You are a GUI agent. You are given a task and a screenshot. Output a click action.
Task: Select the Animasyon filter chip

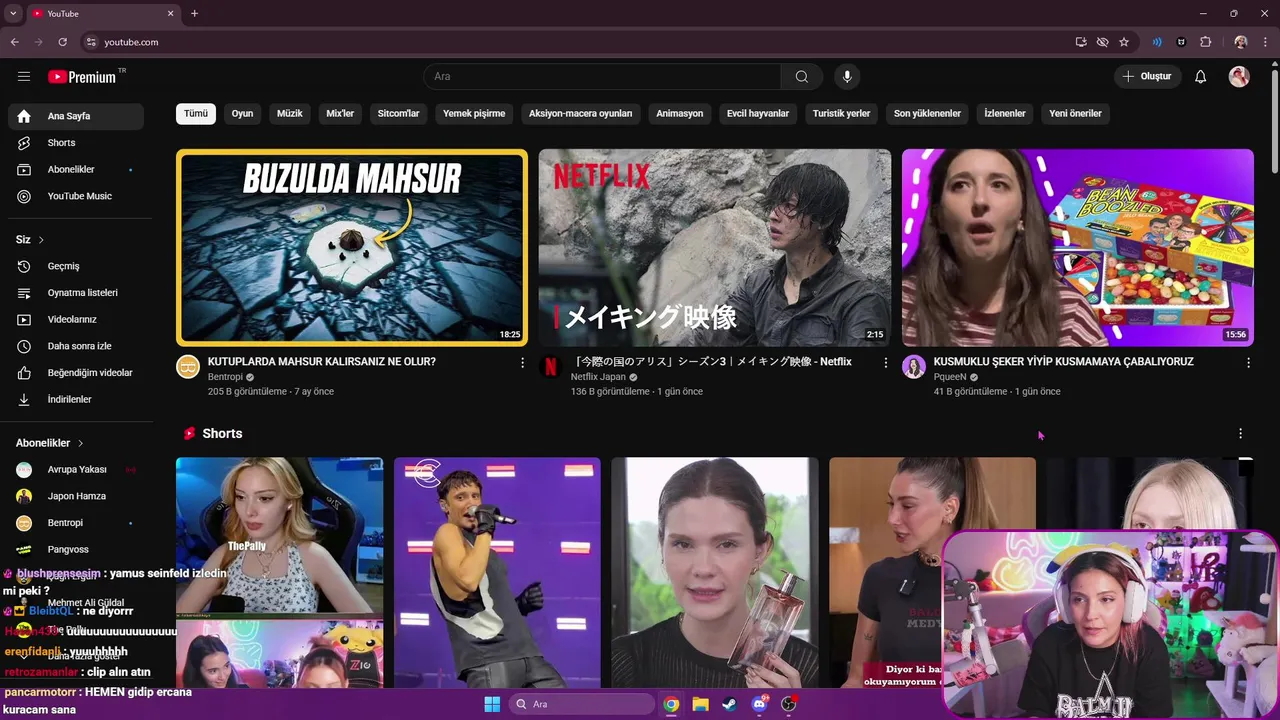pos(679,113)
